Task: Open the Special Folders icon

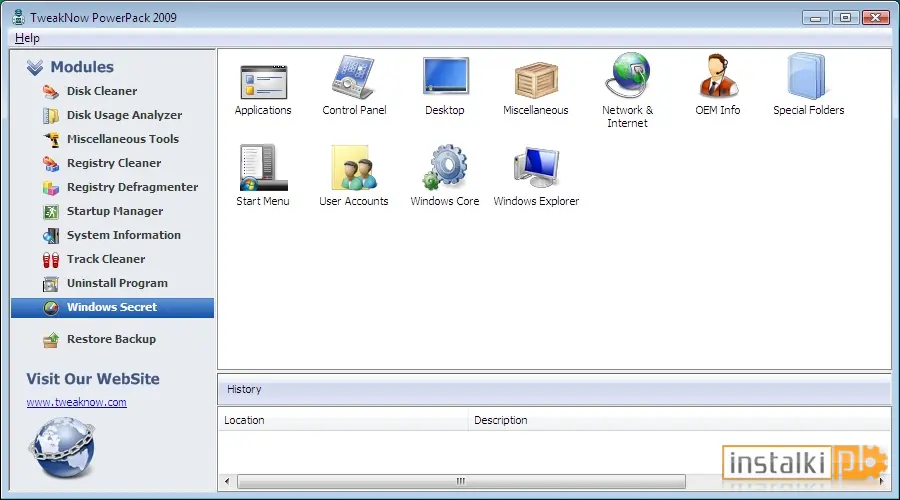Action: point(808,76)
